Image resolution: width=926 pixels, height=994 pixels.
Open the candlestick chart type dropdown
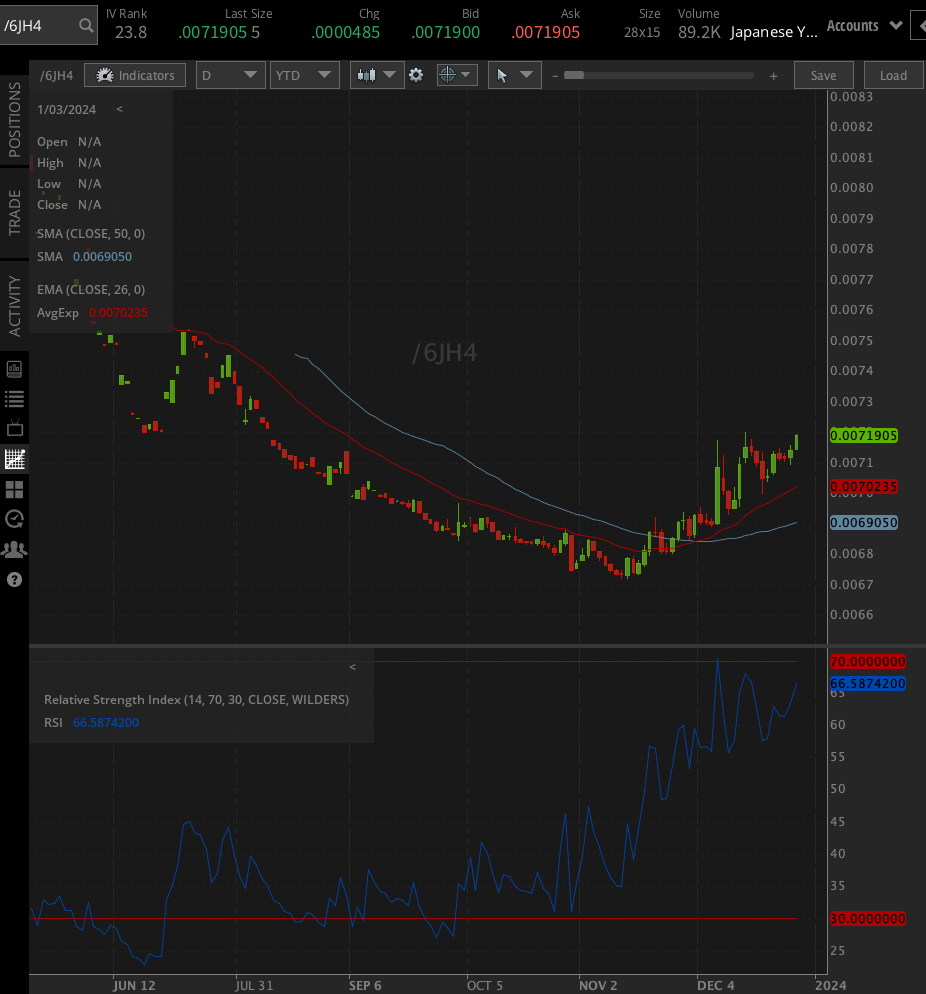click(x=377, y=75)
